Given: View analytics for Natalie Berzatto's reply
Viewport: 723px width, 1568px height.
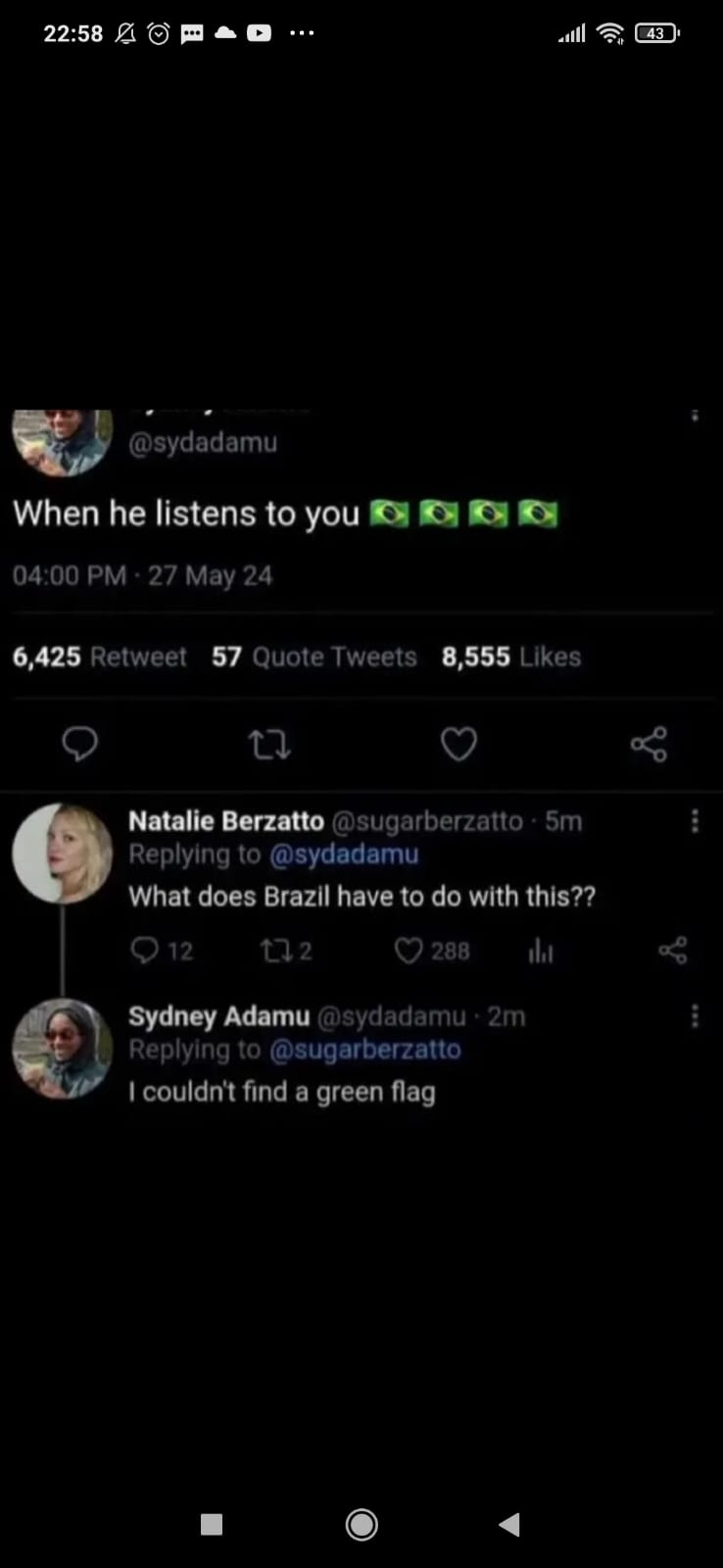Looking at the screenshot, I should [x=540, y=951].
